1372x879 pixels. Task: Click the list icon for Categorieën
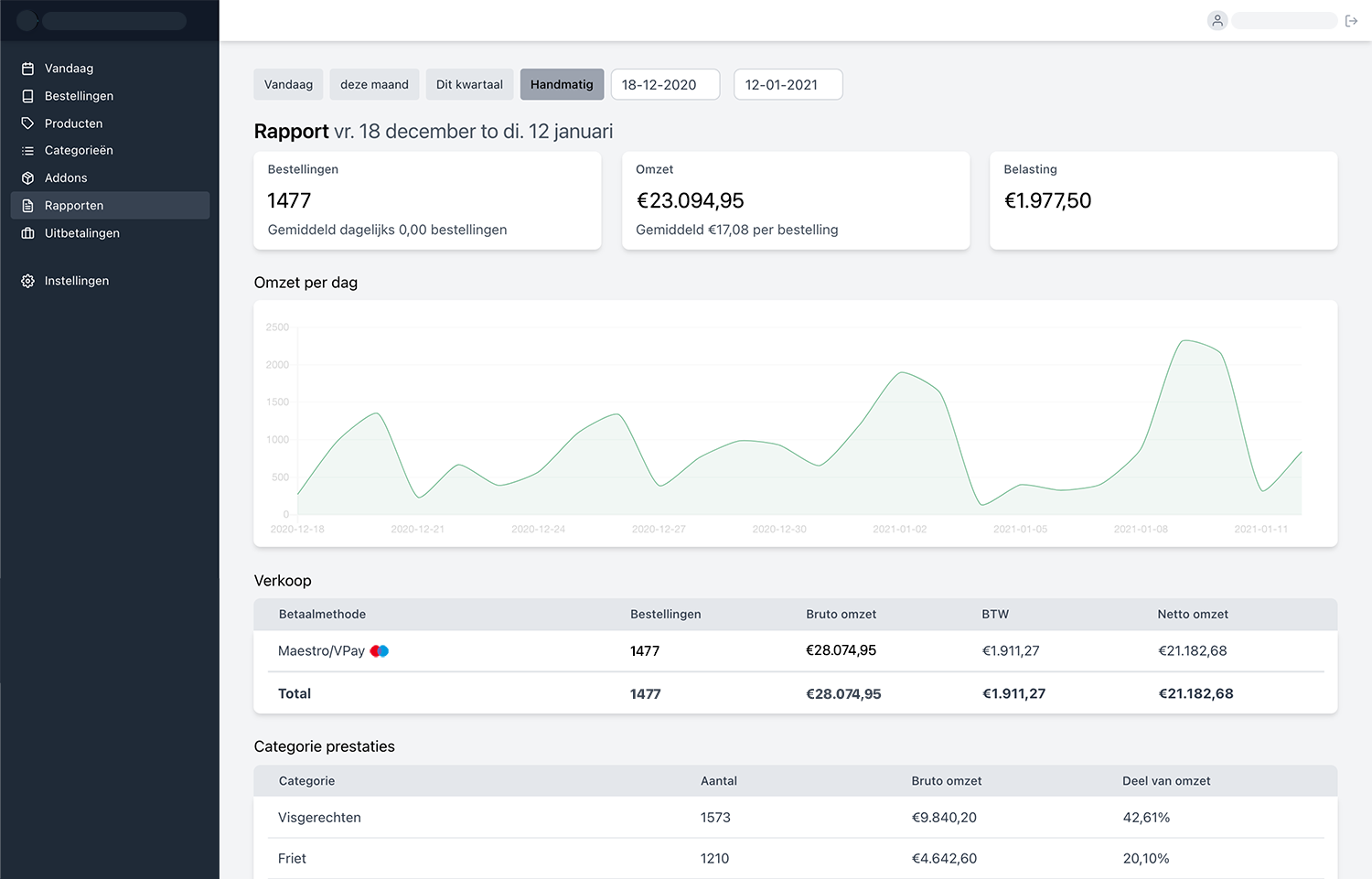point(27,151)
